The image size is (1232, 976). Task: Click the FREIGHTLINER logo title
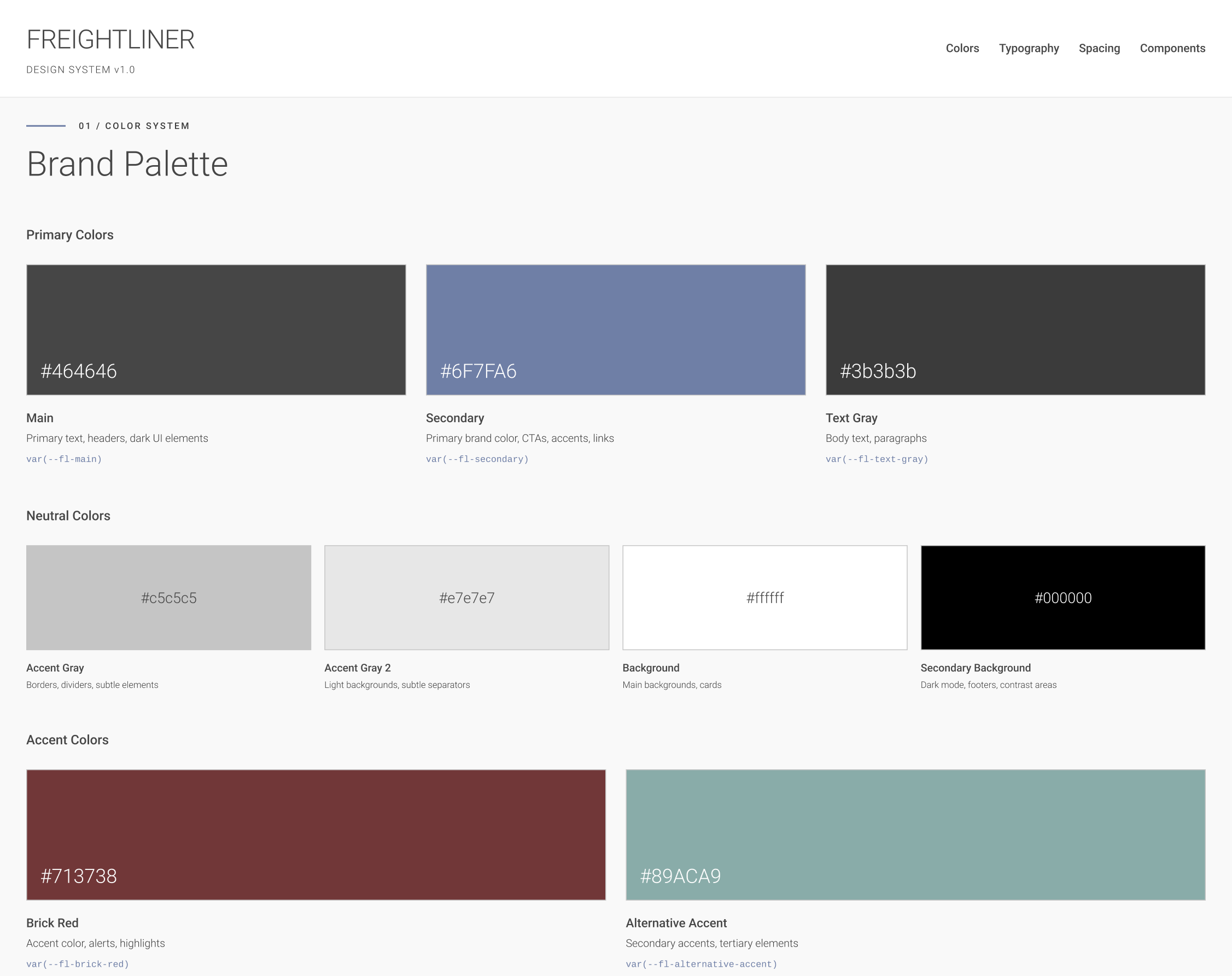pos(110,39)
